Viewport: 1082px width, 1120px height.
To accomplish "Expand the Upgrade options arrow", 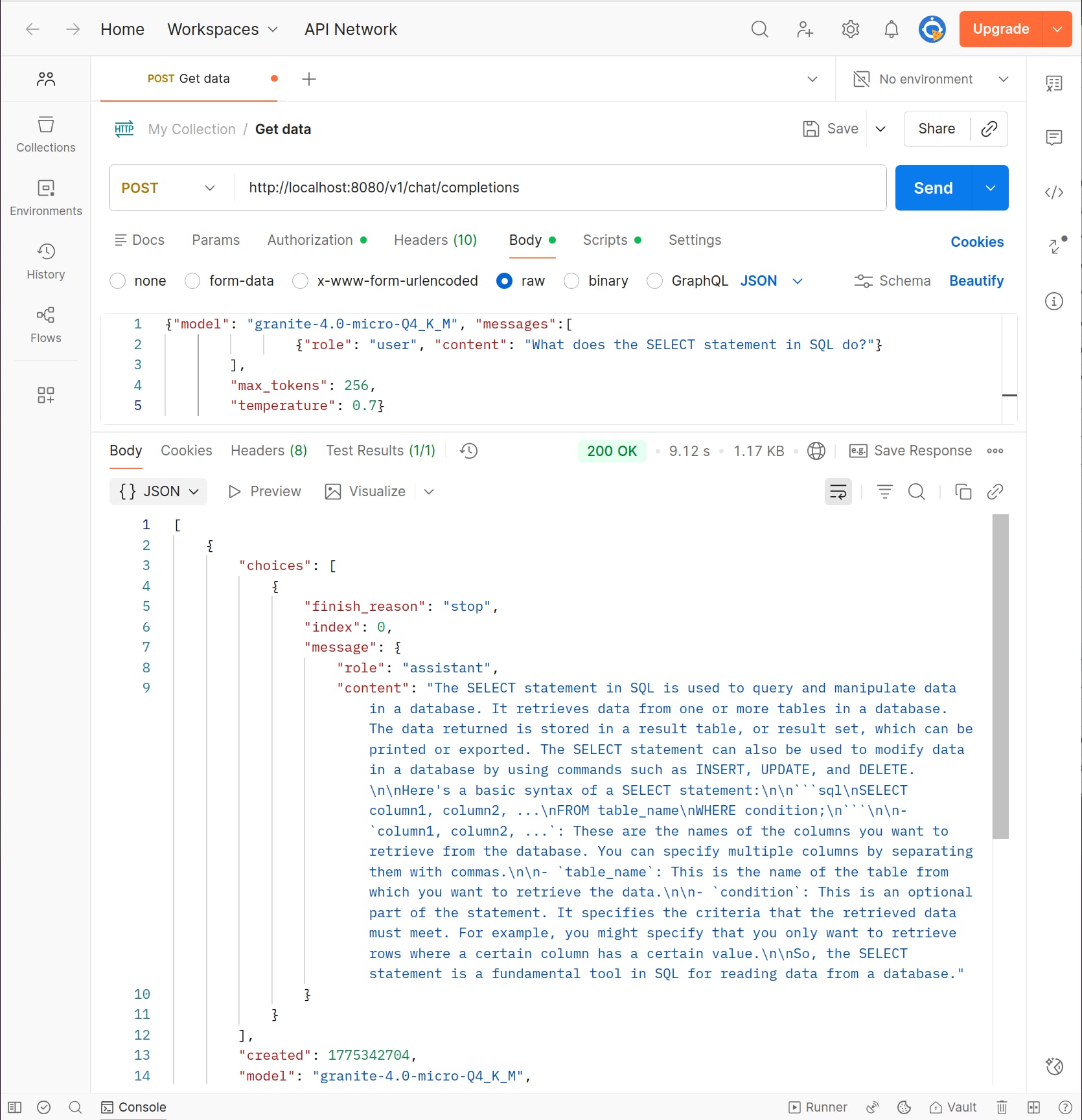I will click(x=1057, y=29).
